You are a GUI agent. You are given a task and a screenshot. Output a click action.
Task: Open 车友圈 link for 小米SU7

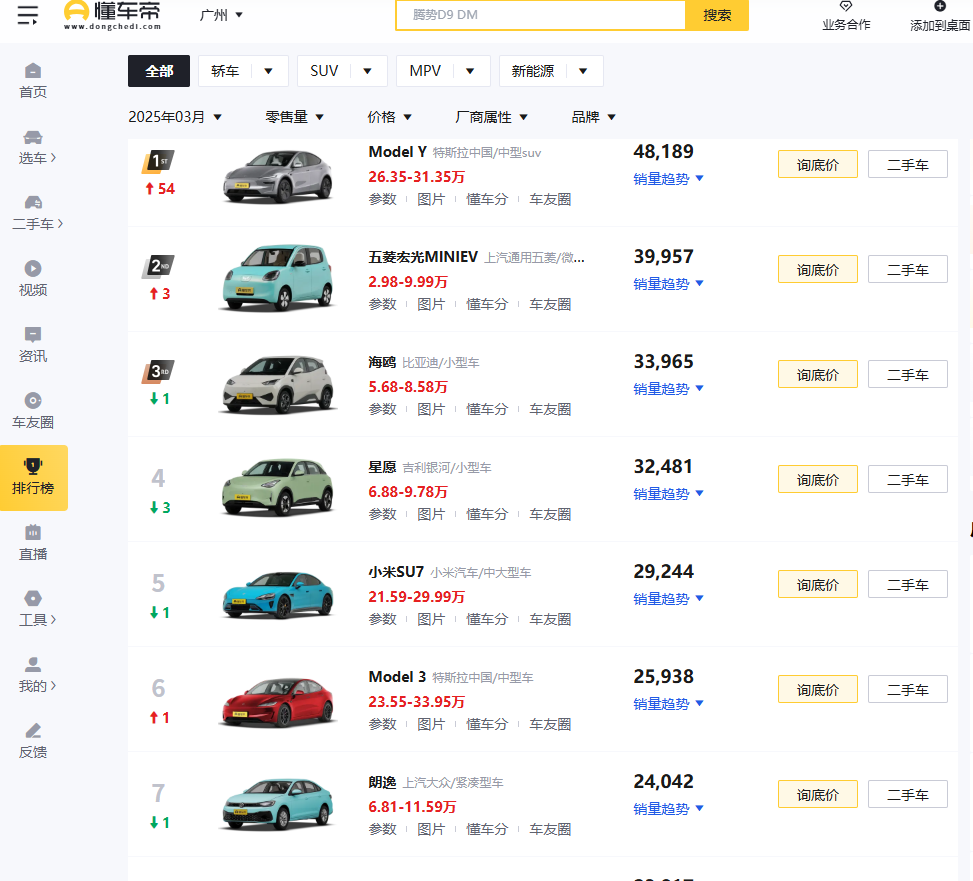coord(550,619)
